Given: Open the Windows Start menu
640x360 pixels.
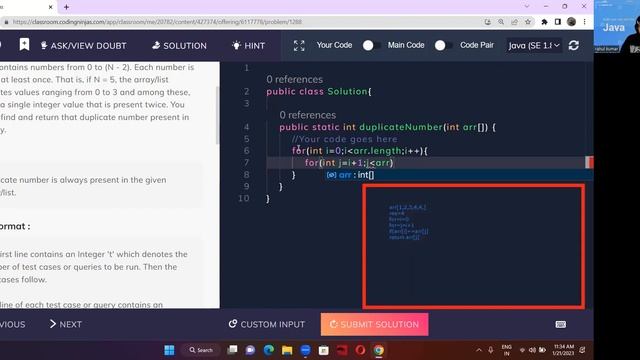Looking at the screenshot, I should (169, 350).
